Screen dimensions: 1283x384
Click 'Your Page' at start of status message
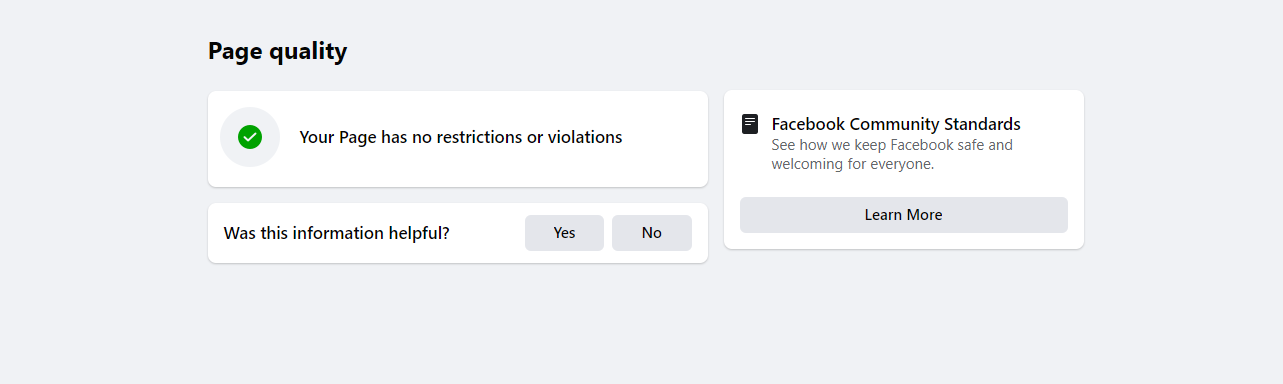pyautogui.click(x=338, y=137)
